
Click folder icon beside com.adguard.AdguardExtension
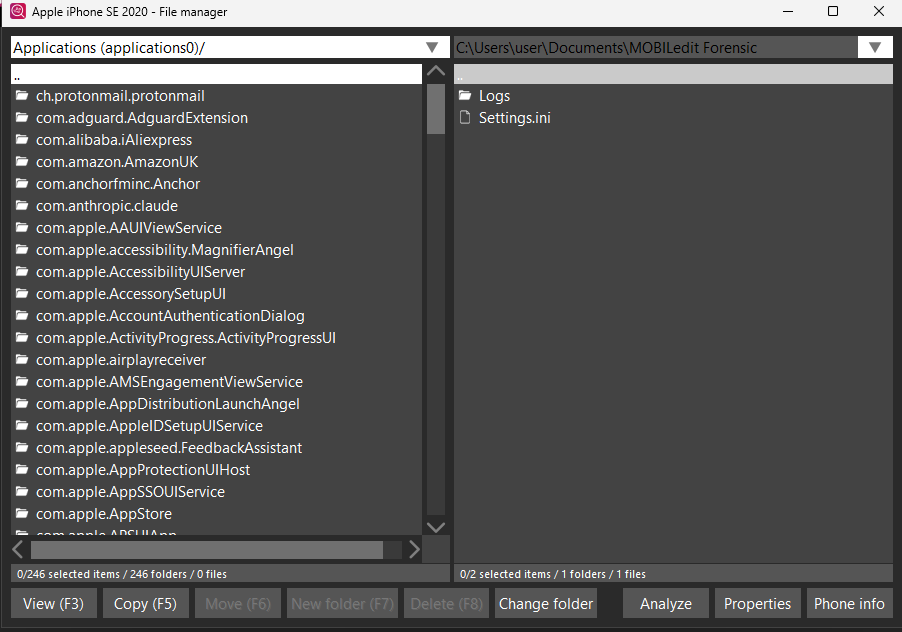22,117
